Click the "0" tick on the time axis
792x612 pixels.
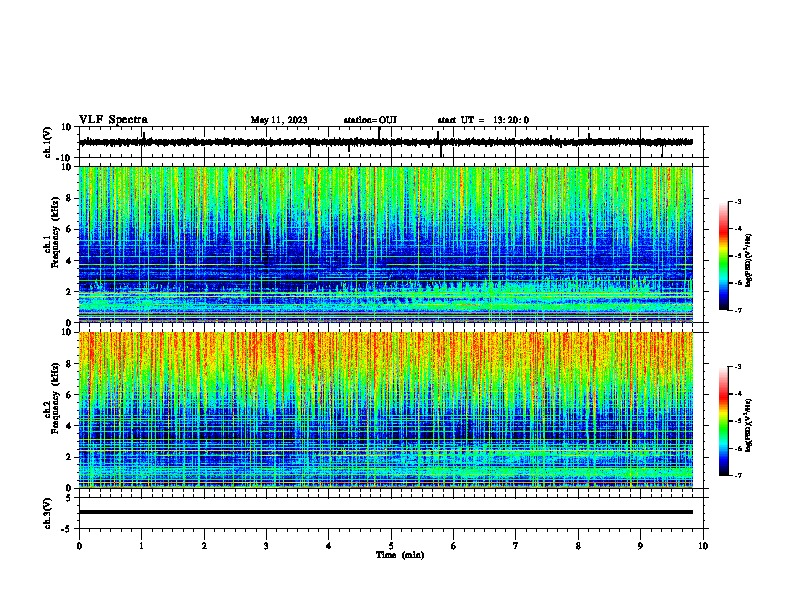pyautogui.click(x=79, y=546)
